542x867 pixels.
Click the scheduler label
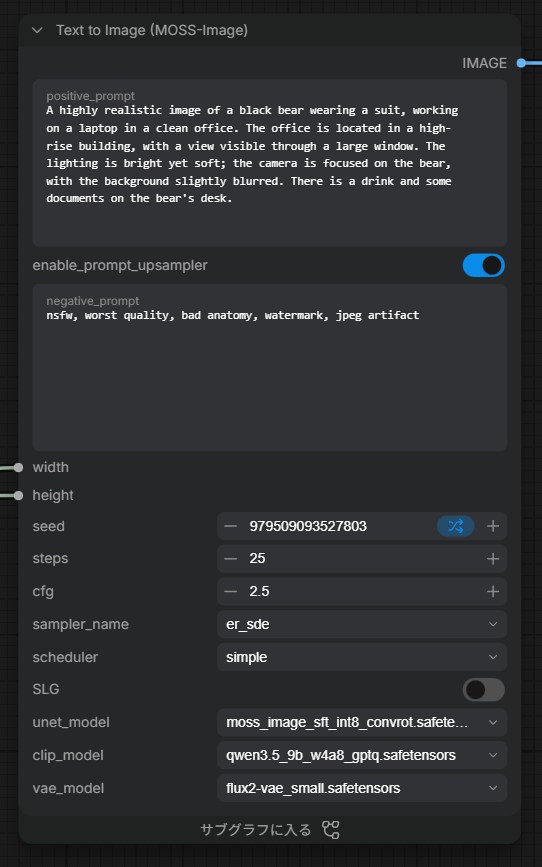65,657
